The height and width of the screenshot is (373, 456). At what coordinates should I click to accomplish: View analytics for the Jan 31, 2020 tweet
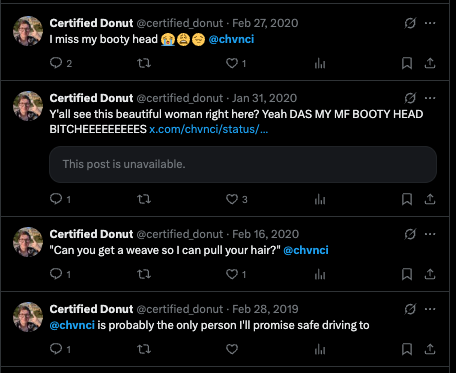click(320, 199)
